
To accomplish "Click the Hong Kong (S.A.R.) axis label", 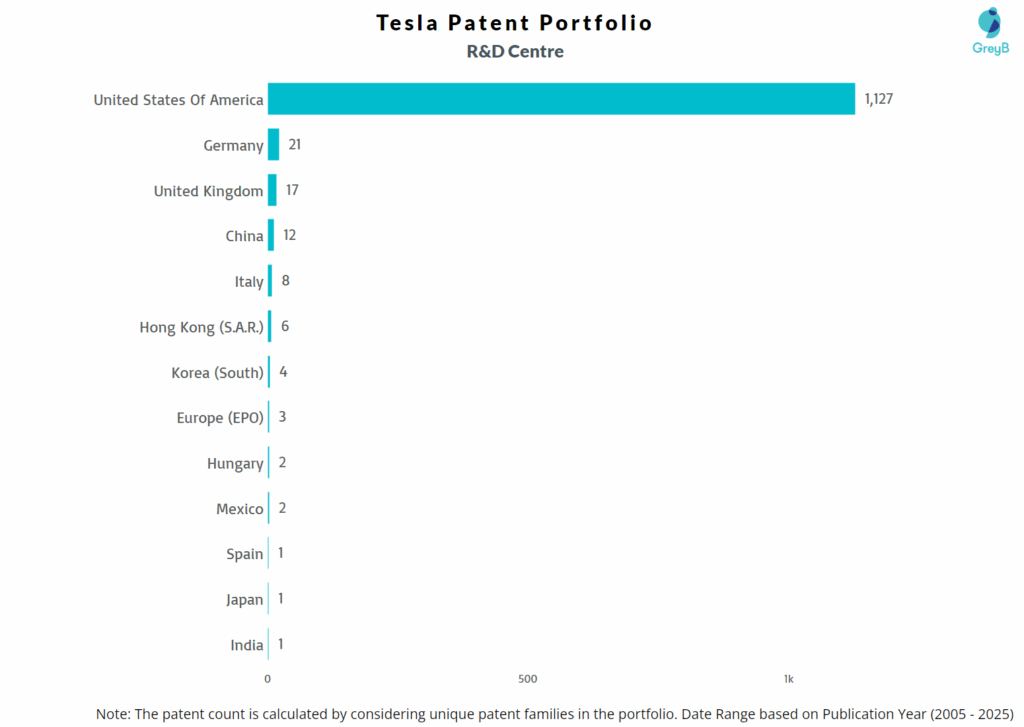I will pos(202,327).
